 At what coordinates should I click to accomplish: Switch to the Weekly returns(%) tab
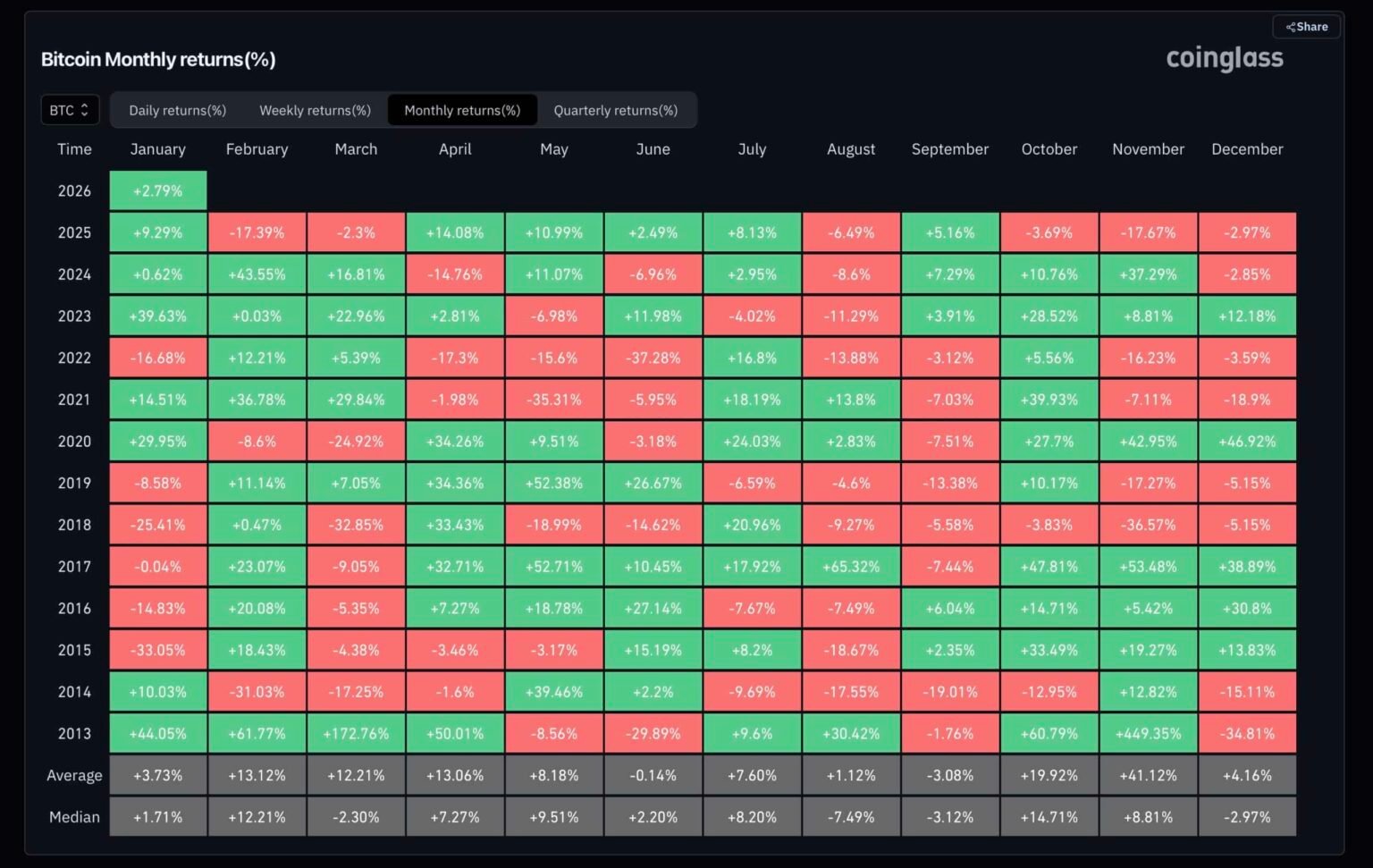coord(315,110)
